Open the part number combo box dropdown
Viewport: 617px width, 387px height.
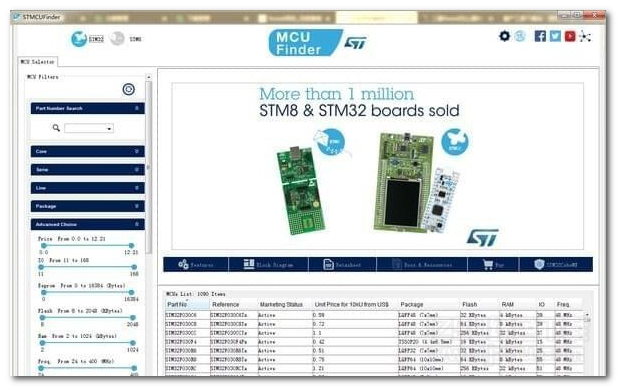pyautogui.click(x=109, y=128)
